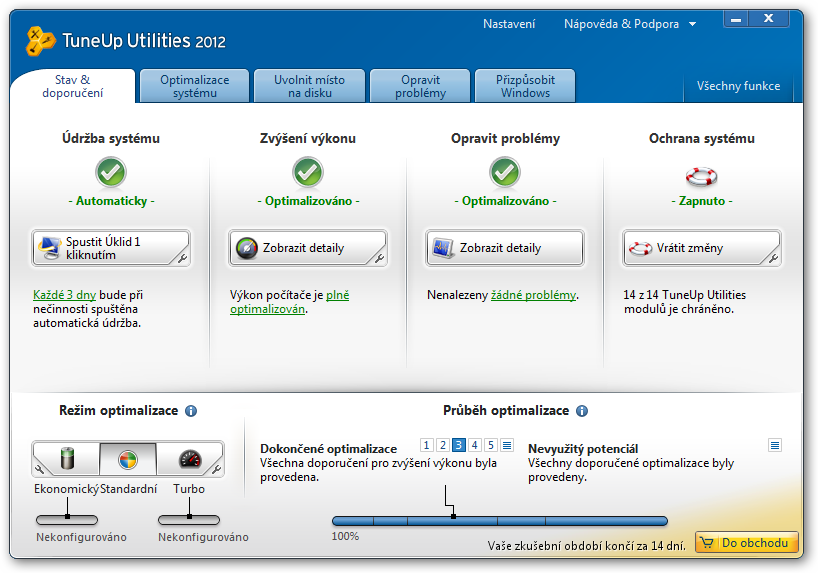Show info for Režim optimalizace
818x573 pixels.
click(191, 411)
